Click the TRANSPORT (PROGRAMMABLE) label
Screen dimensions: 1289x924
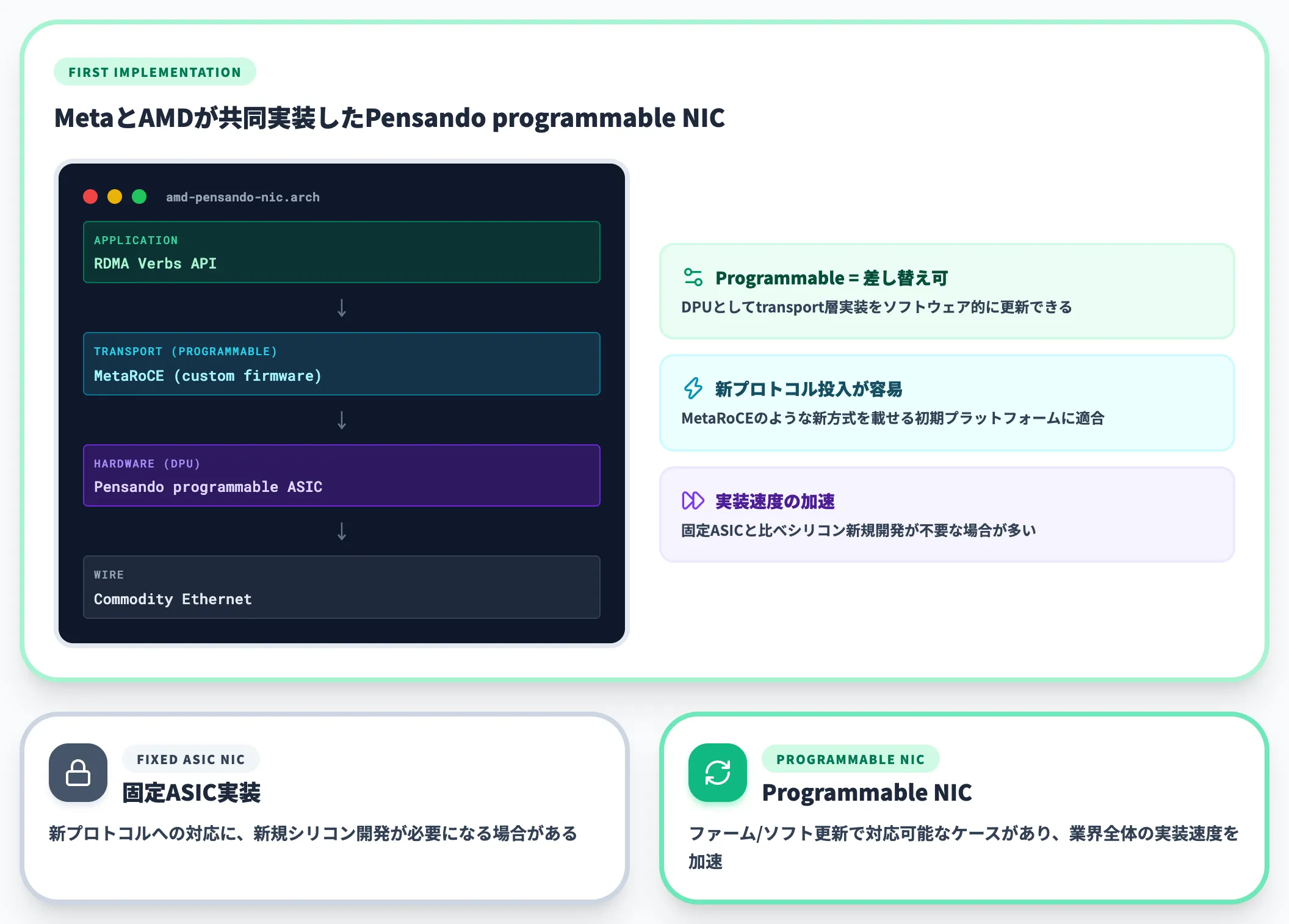(x=186, y=352)
